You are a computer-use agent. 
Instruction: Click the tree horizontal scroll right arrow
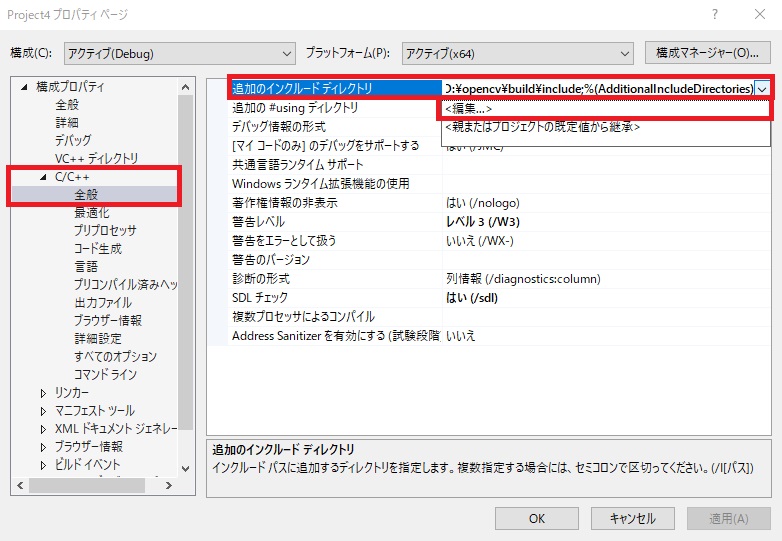pyautogui.click(x=169, y=485)
